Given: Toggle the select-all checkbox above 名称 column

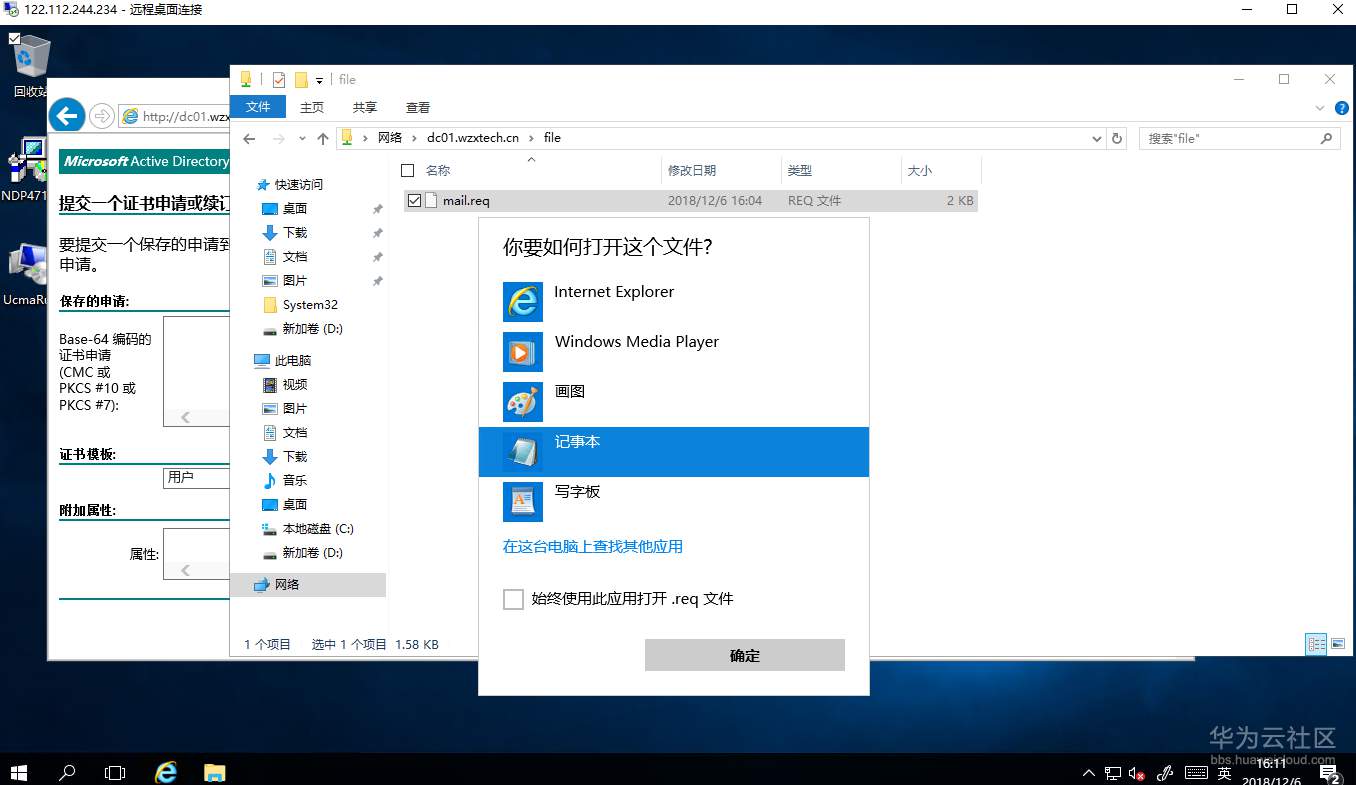Looking at the screenshot, I should click(407, 170).
